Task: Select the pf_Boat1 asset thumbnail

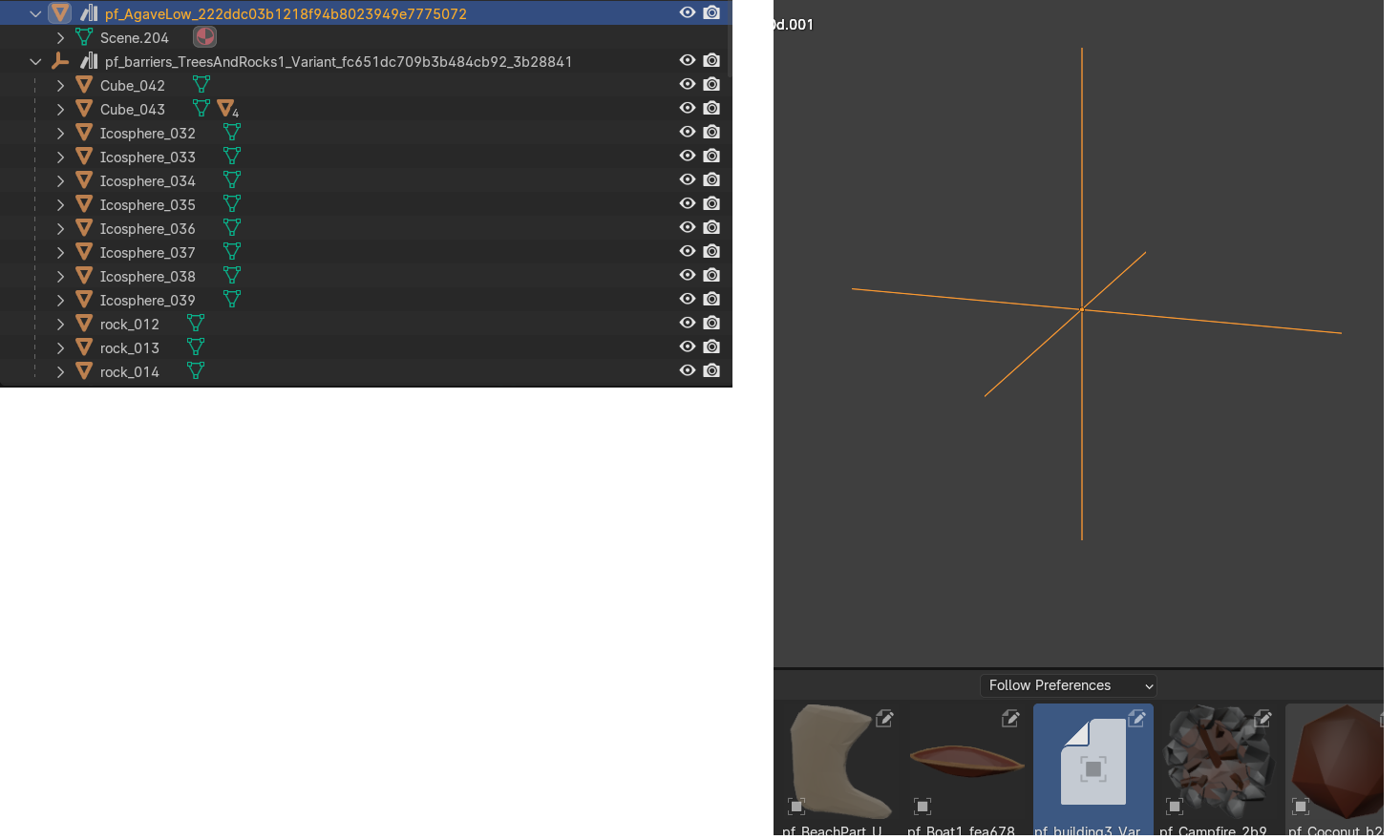Action: point(966,770)
